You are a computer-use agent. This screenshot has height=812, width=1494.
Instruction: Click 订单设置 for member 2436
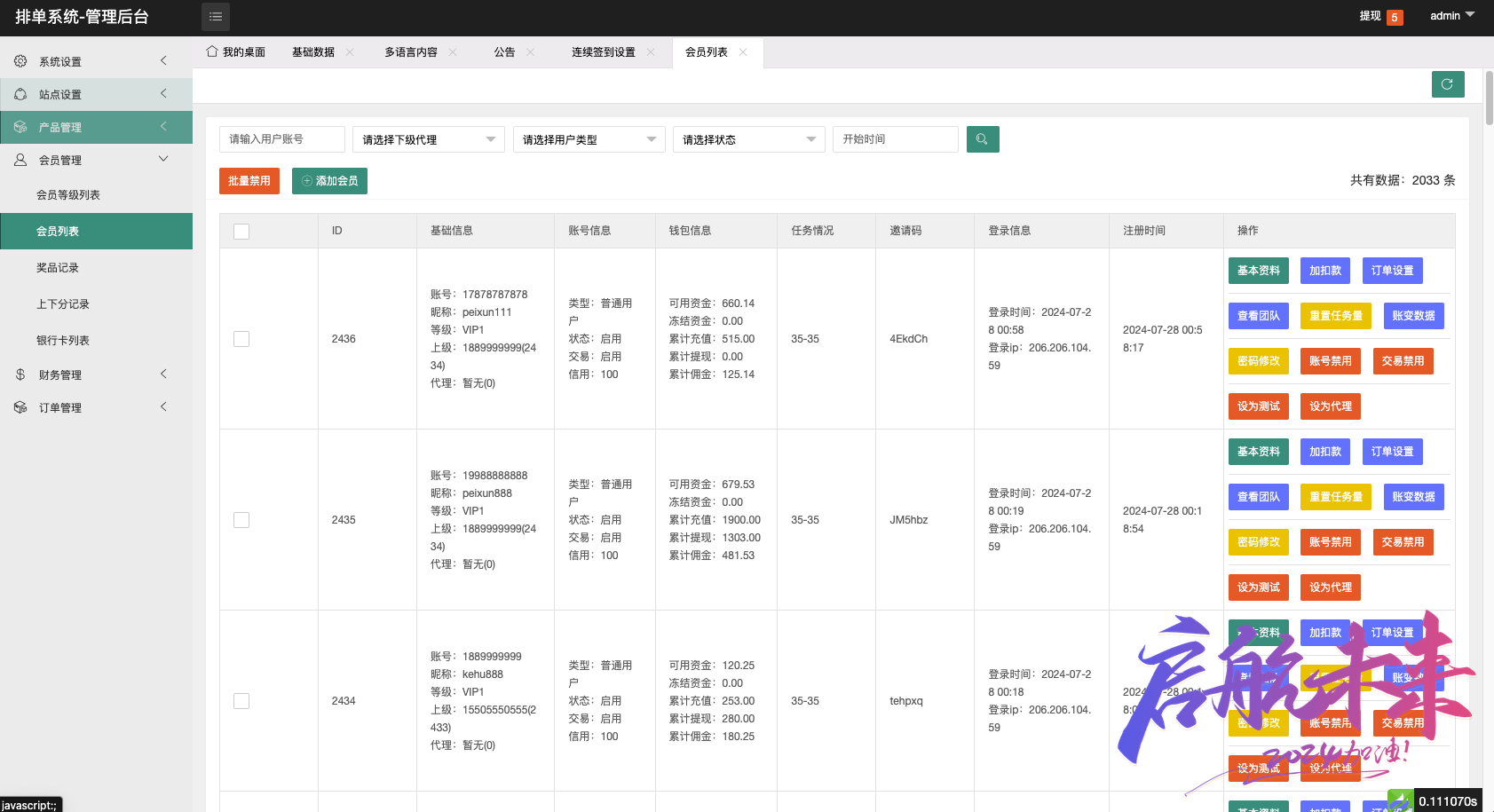click(x=1393, y=271)
